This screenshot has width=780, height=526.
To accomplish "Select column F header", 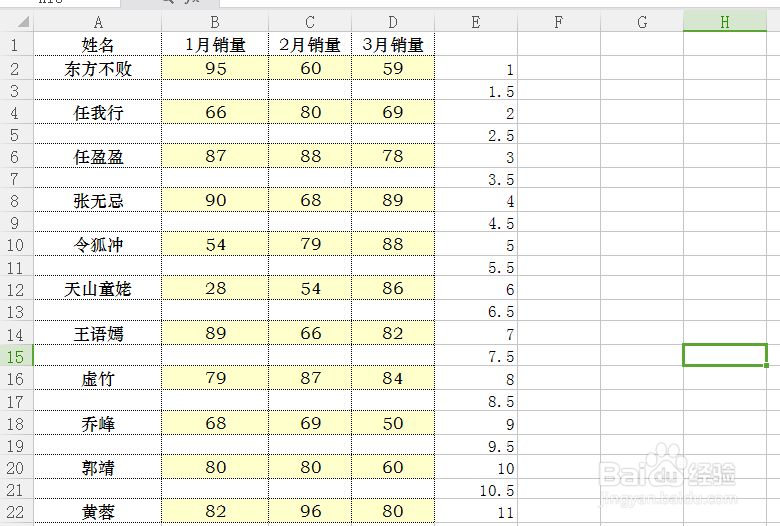I will click(559, 22).
